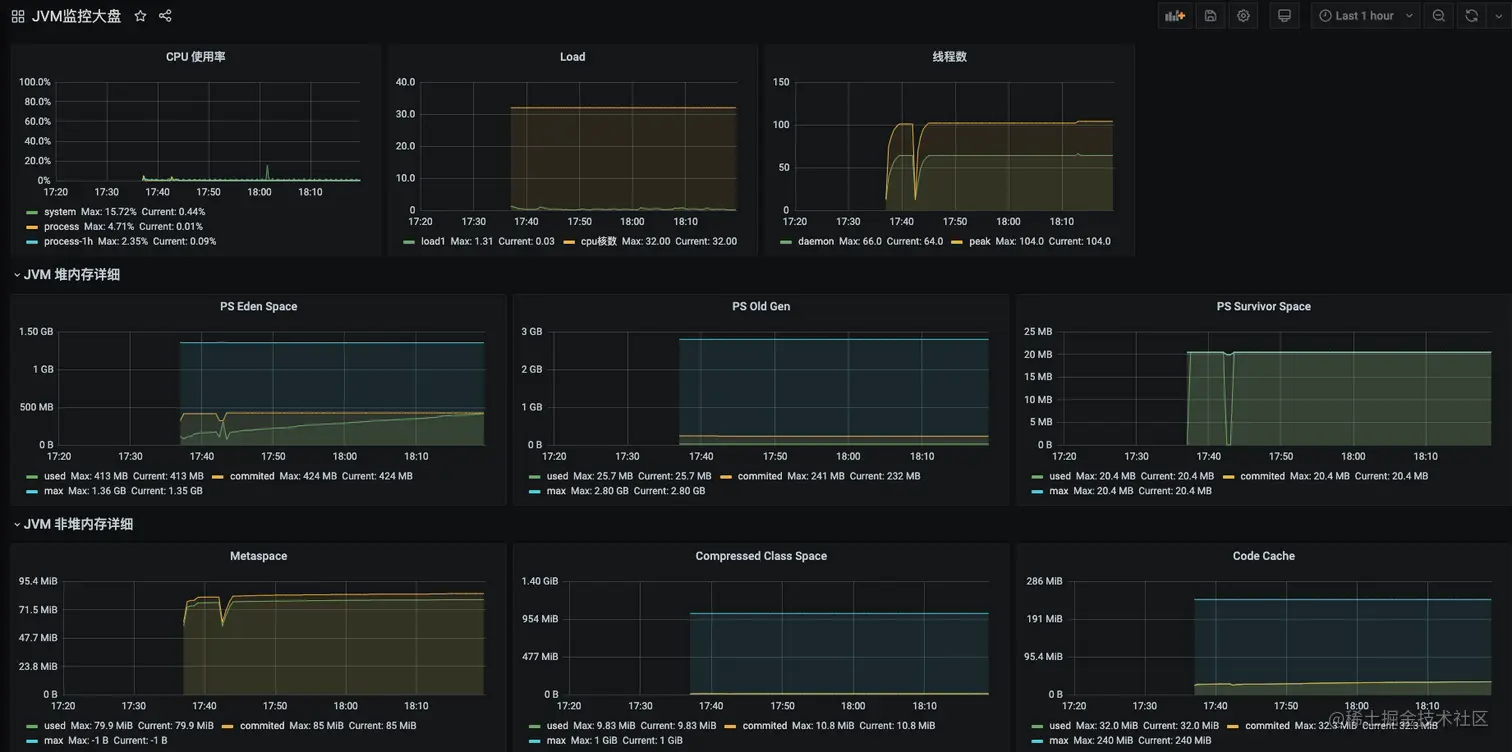The image size is (1512, 752).
Task: Enter TV cycle view mode
Action: pos(1284,15)
